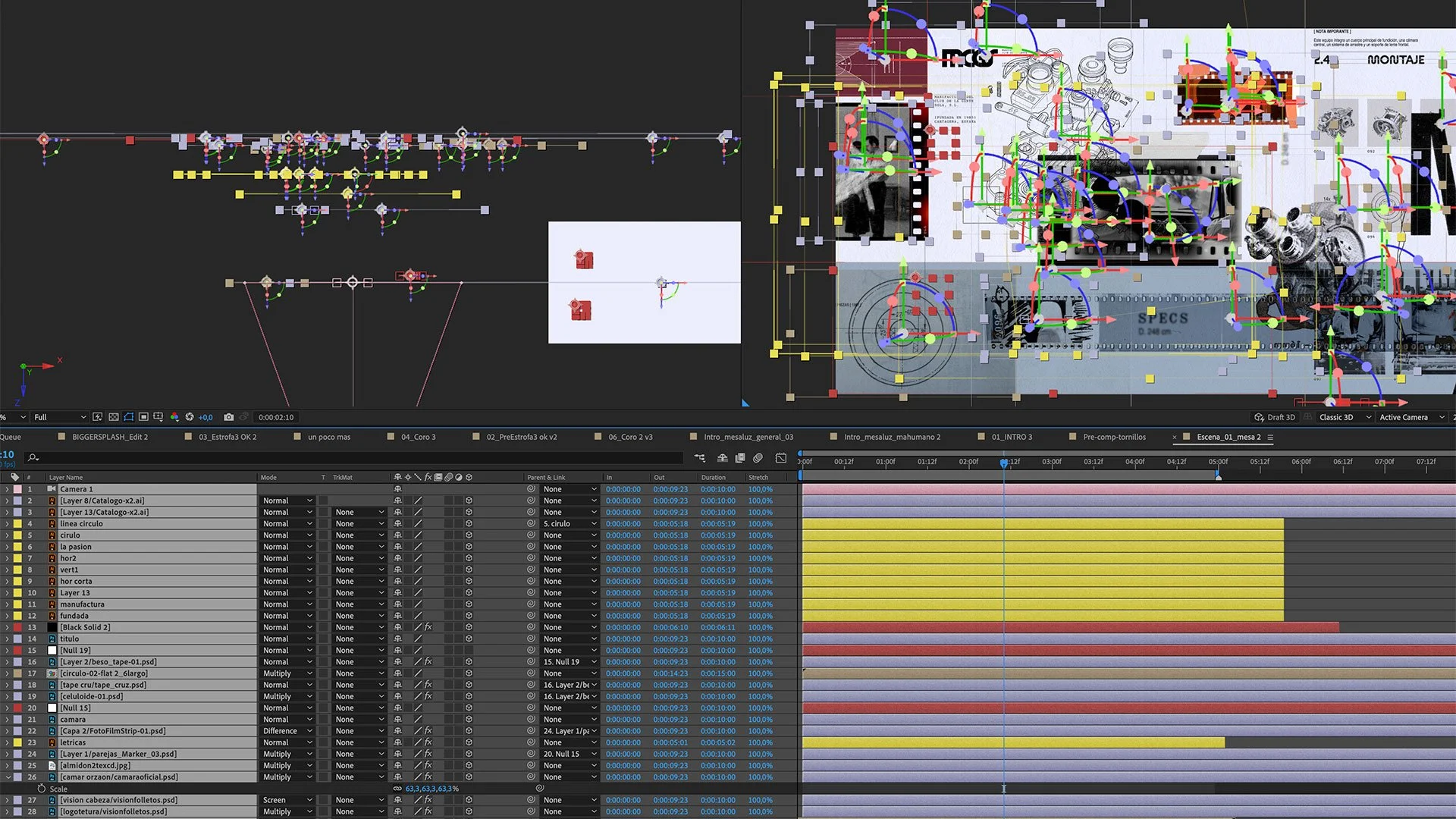Open Escena_01_mesa 2 panel menu icon
Screen dimensions: 1456x819
[1270, 437]
